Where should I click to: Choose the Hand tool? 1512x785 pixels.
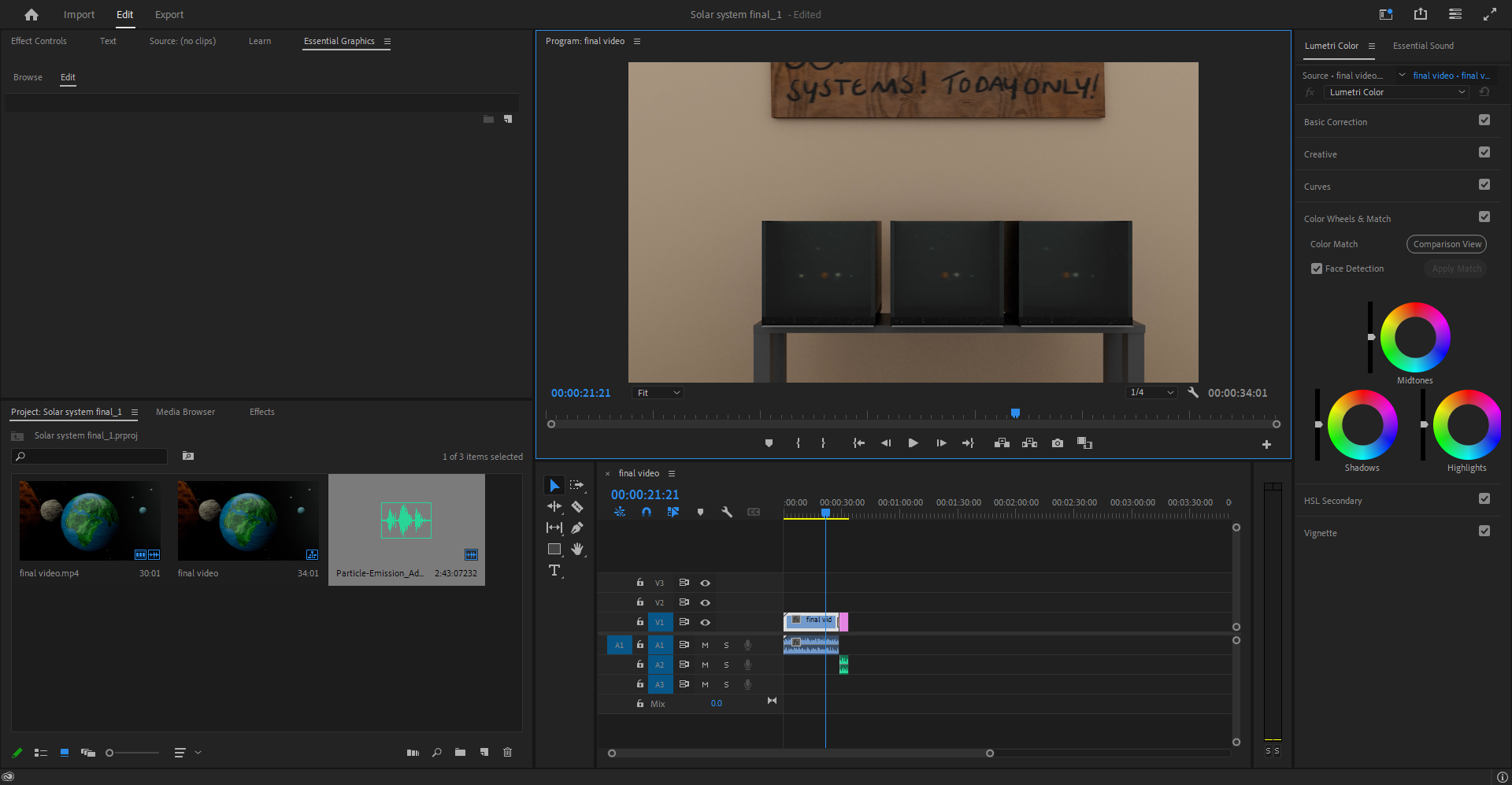[577, 549]
